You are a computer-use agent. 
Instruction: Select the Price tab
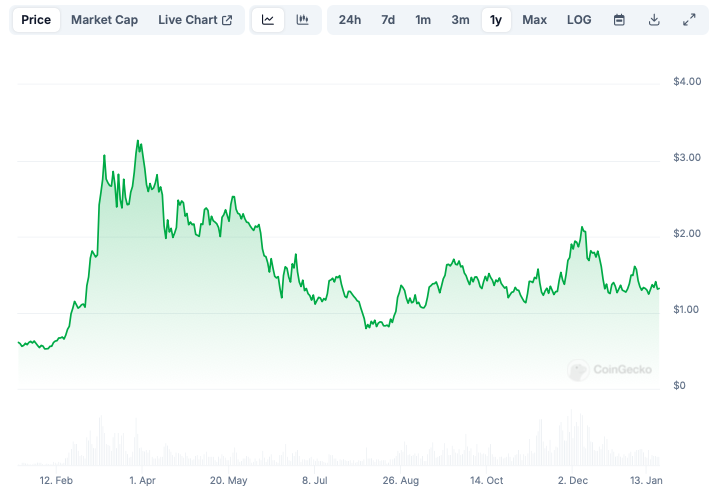[36, 20]
